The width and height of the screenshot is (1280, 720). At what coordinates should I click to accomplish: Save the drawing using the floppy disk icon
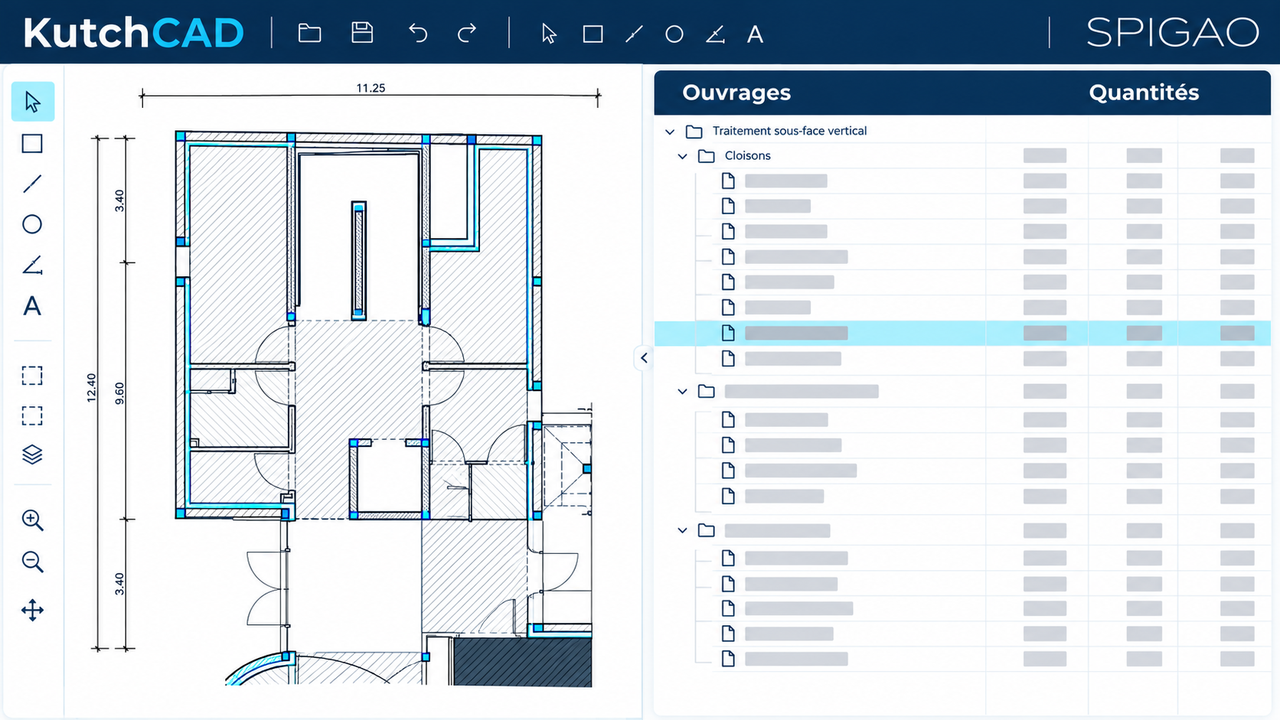pos(362,33)
